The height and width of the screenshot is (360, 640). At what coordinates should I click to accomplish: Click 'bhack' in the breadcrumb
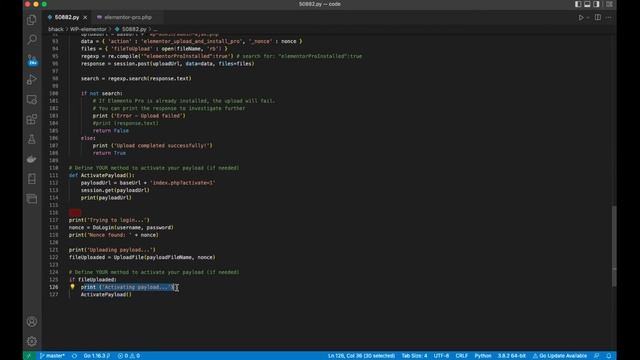(56, 29)
